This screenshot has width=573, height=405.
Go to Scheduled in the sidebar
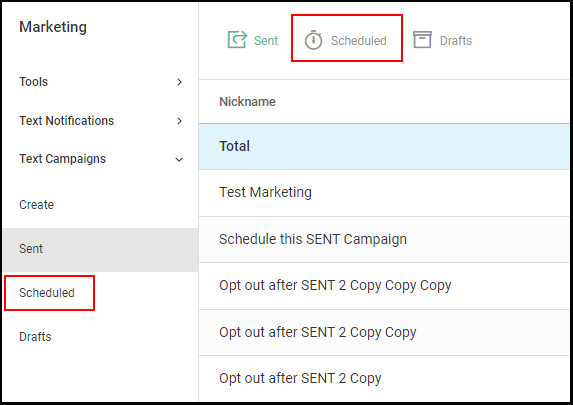tap(47, 293)
